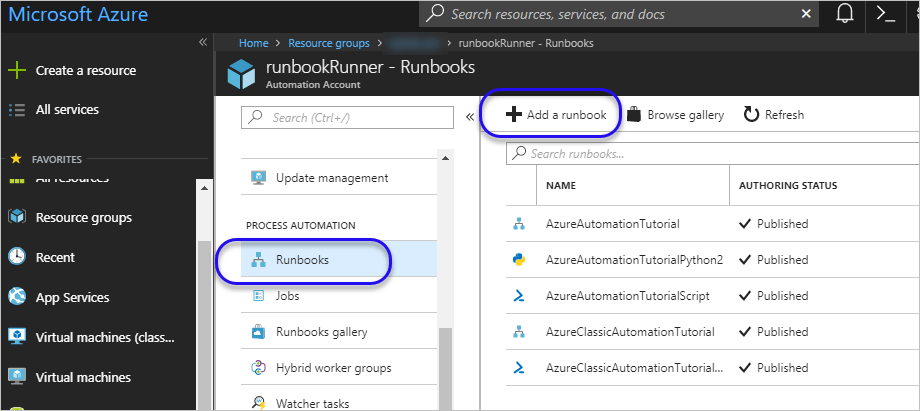
Task: Click the App Services globe icon
Action: 17,297
